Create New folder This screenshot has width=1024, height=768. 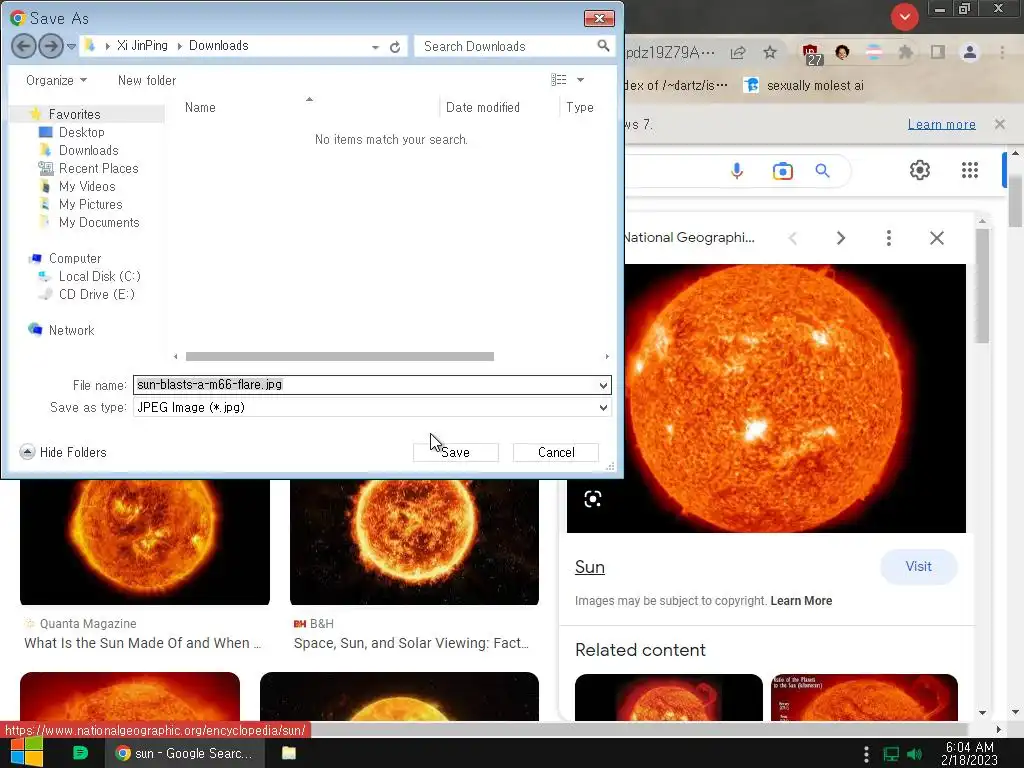[147, 80]
